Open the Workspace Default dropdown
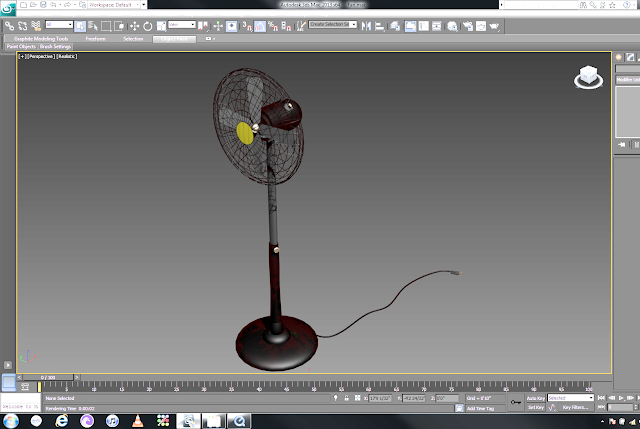Viewport: 640px width, 429px height. pyautogui.click(x=114, y=5)
